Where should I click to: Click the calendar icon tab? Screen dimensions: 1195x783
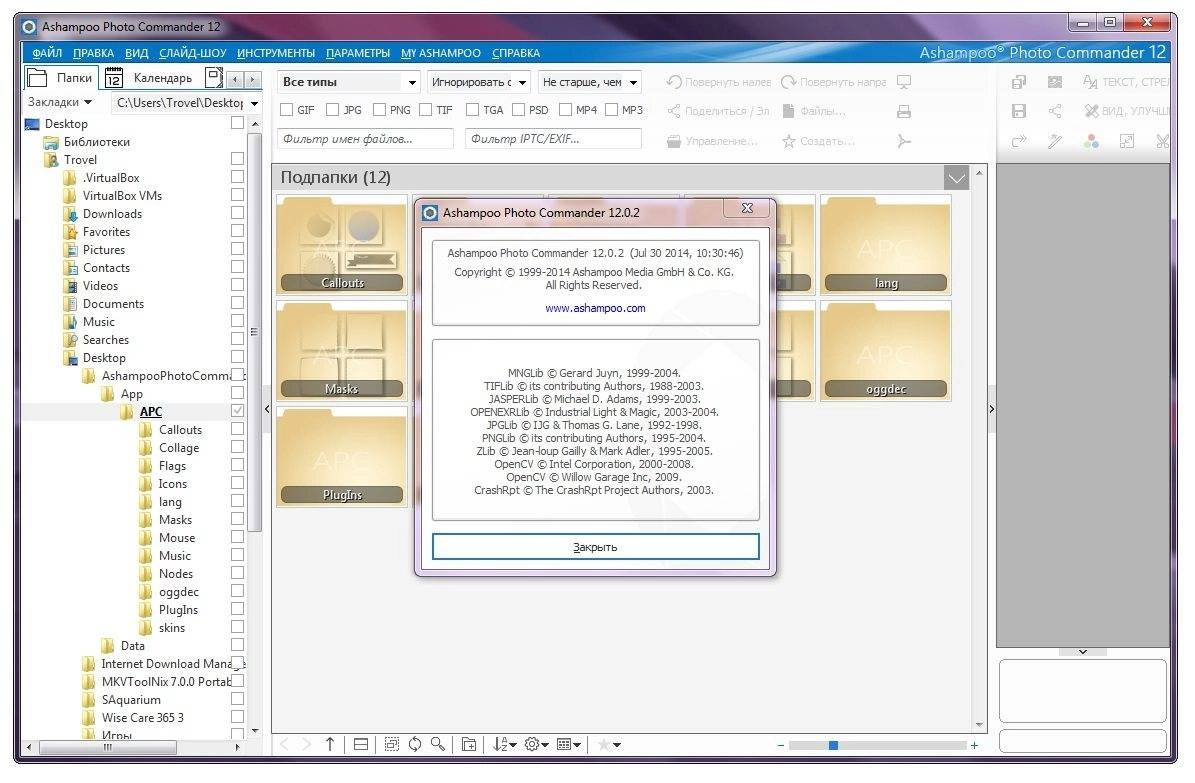[x=114, y=78]
